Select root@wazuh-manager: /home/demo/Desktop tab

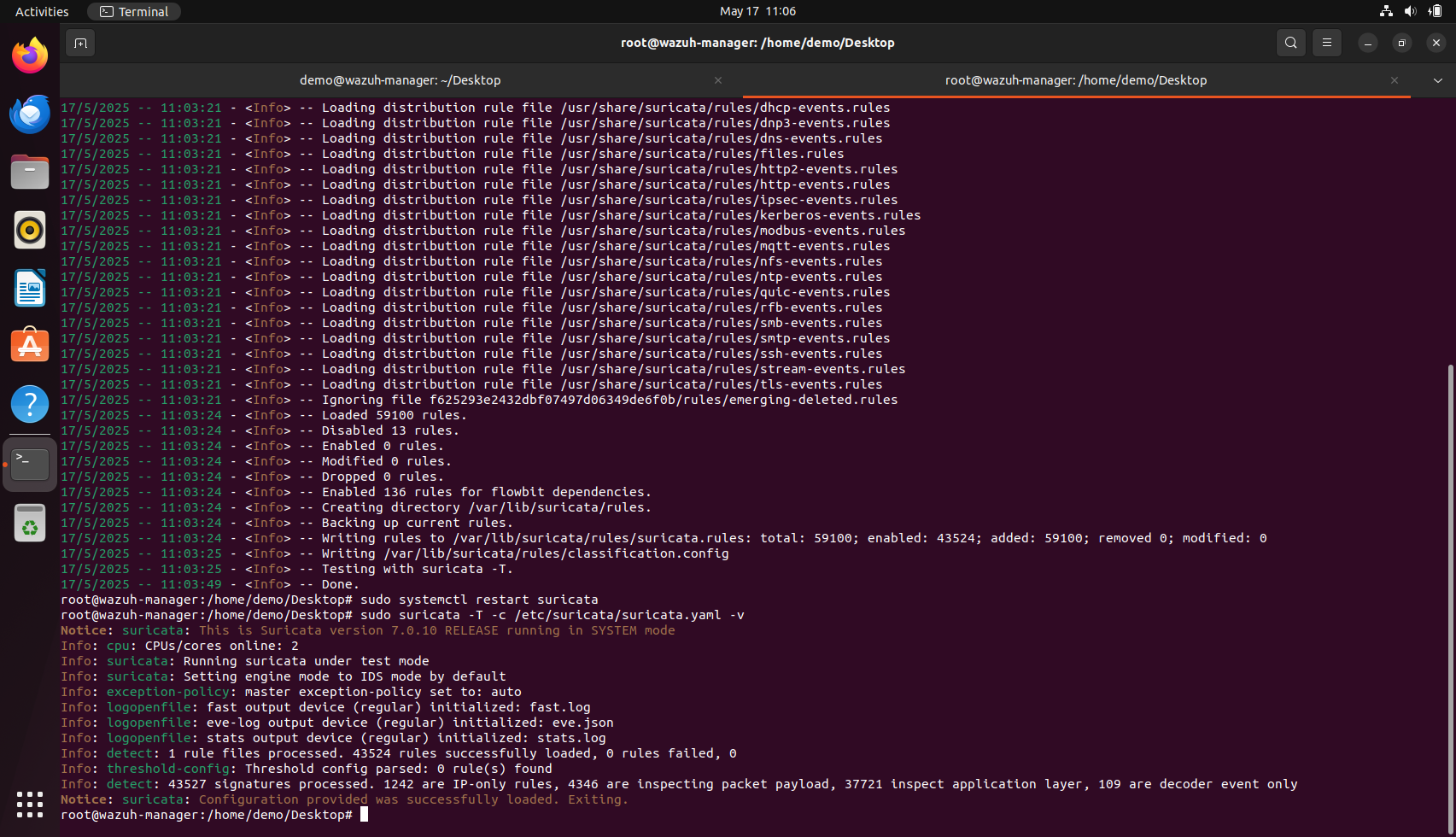1076,80
